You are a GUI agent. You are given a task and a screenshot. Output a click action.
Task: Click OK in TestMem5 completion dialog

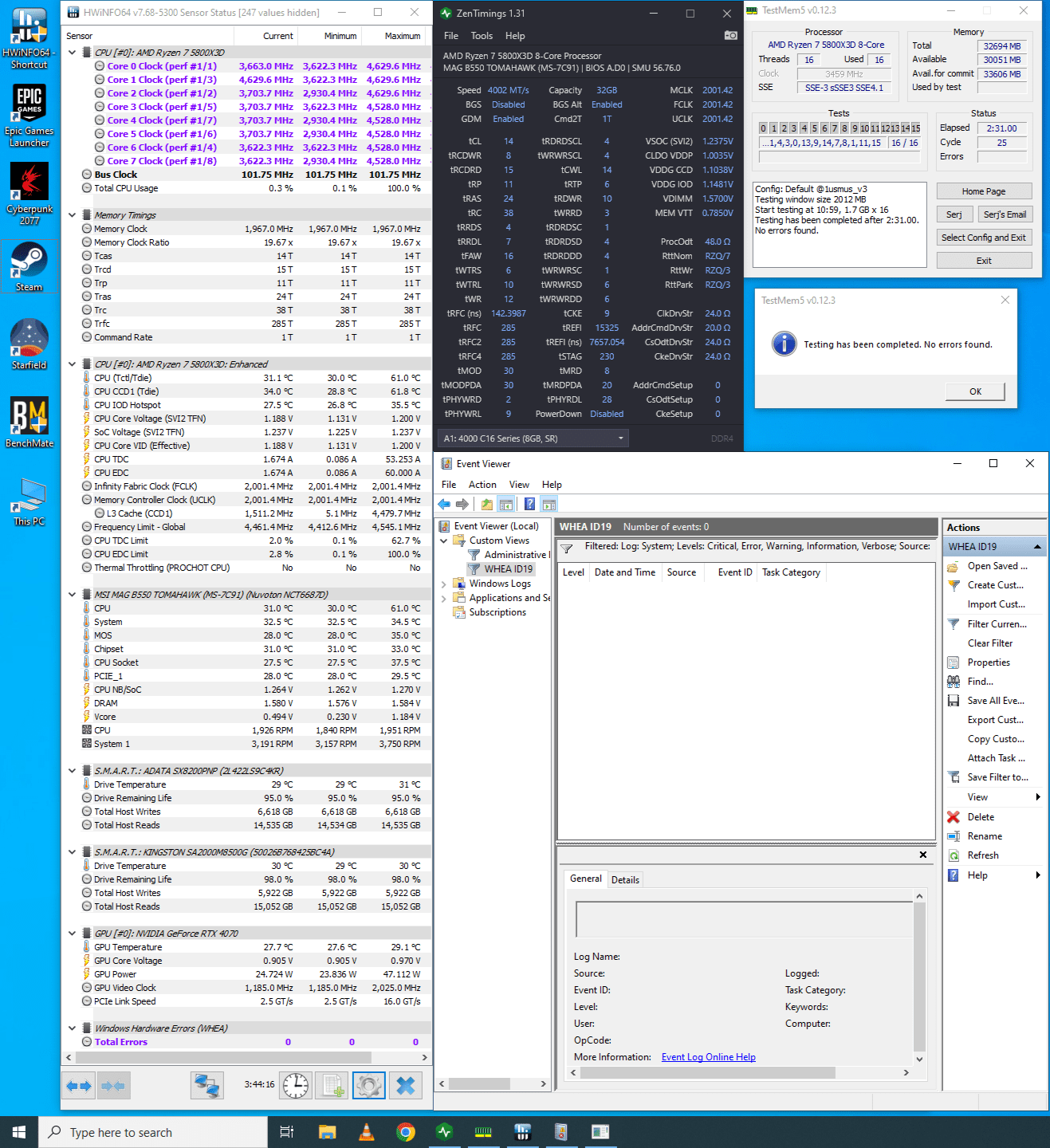[975, 391]
